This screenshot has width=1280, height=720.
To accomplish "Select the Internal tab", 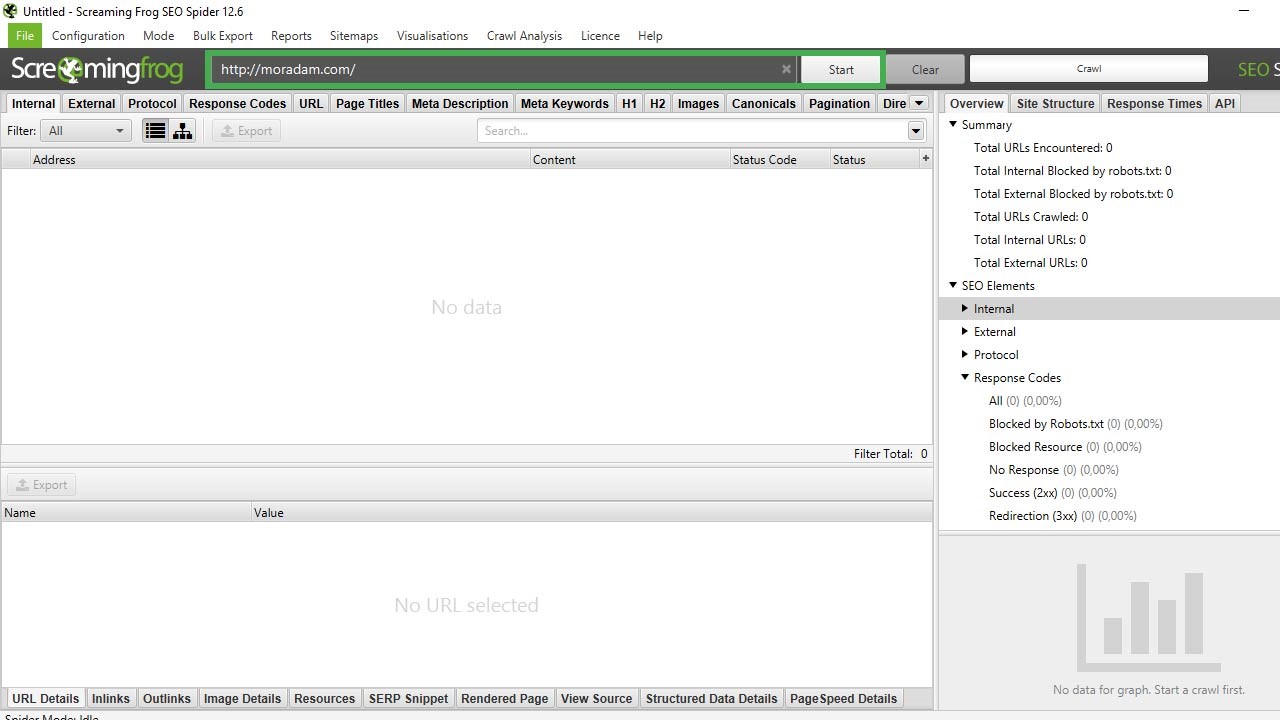I will click(33, 103).
